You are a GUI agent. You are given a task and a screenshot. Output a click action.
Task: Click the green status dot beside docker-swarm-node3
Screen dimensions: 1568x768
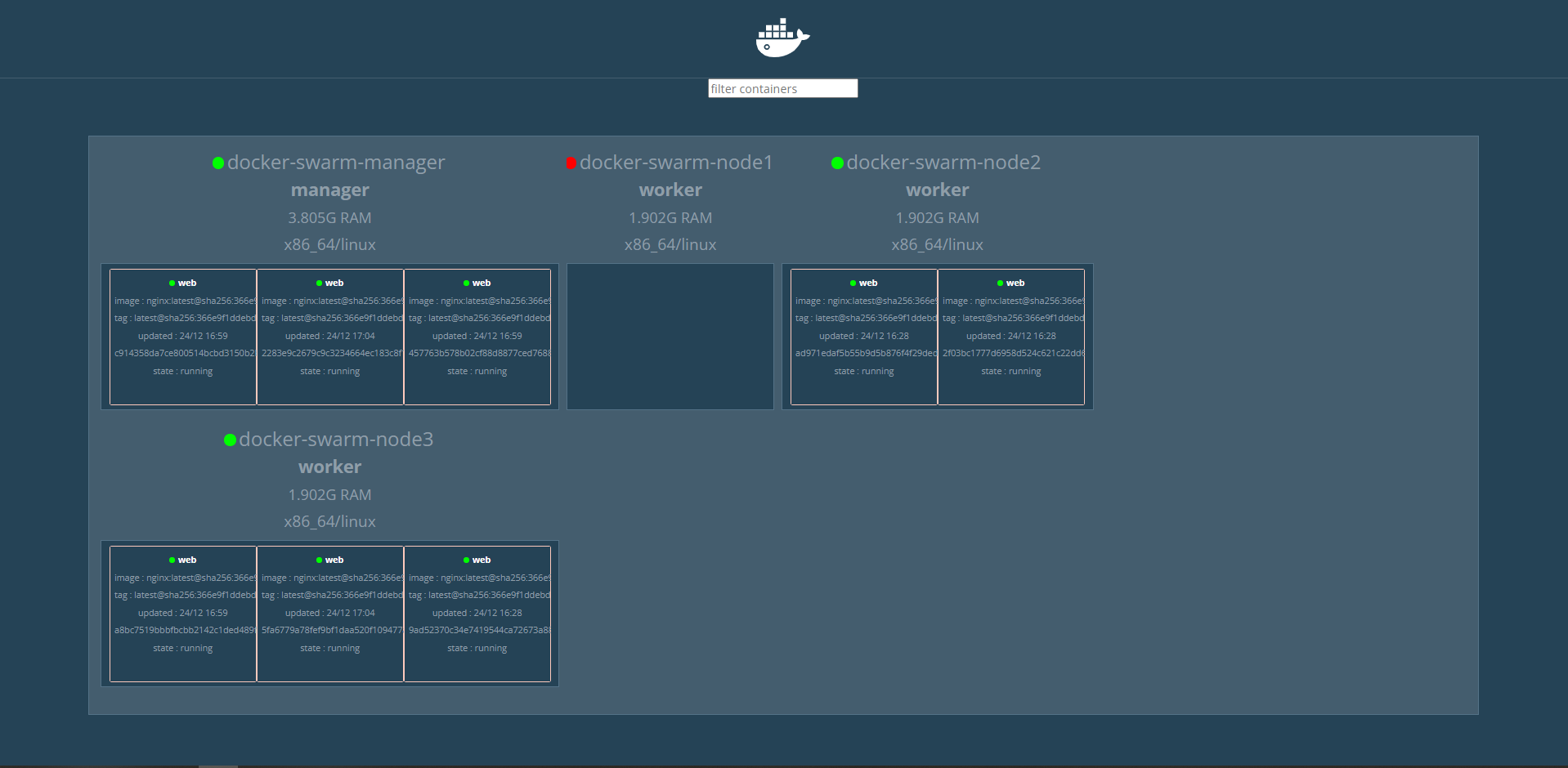(229, 440)
